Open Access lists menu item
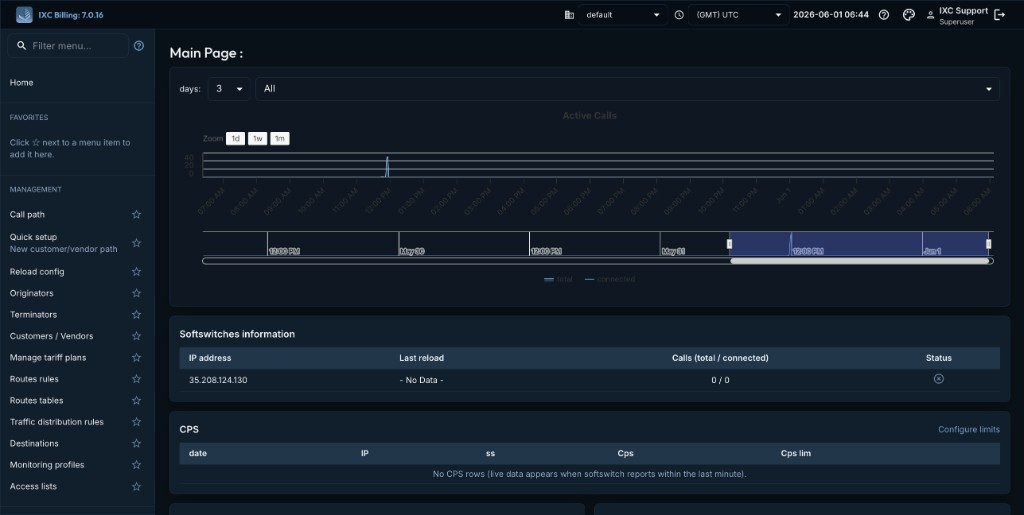Image resolution: width=1024 pixels, height=515 pixels. (x=33, y=486)
